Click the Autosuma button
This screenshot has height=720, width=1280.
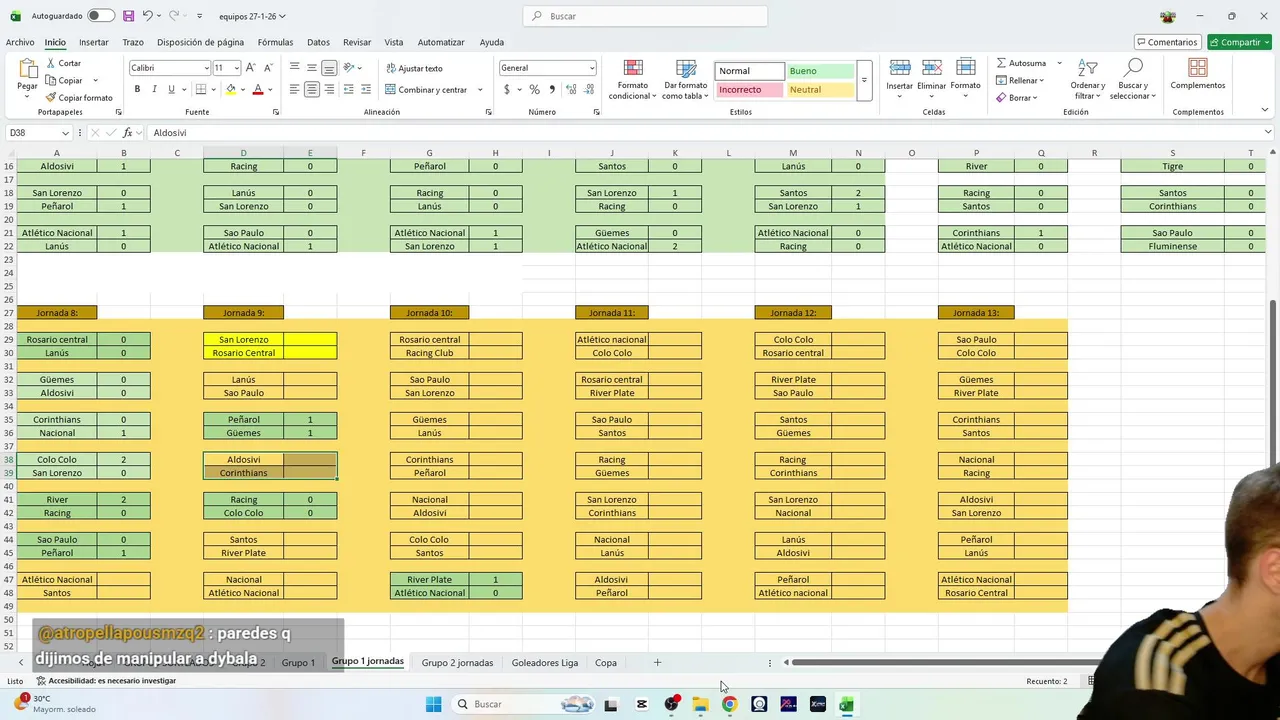tap(1021, 63)
